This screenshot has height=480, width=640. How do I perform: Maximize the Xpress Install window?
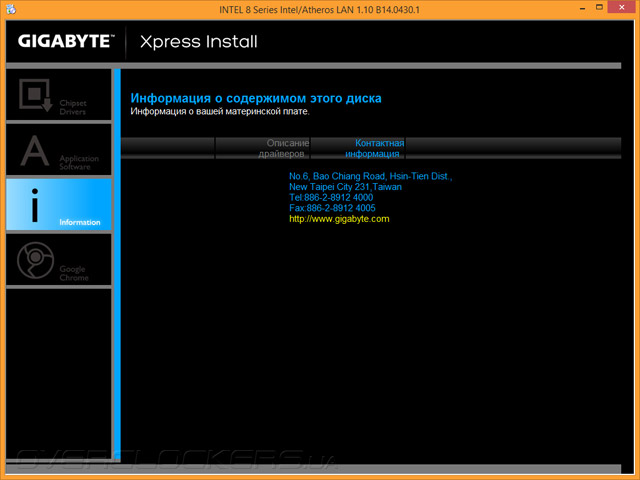(599, 7)
